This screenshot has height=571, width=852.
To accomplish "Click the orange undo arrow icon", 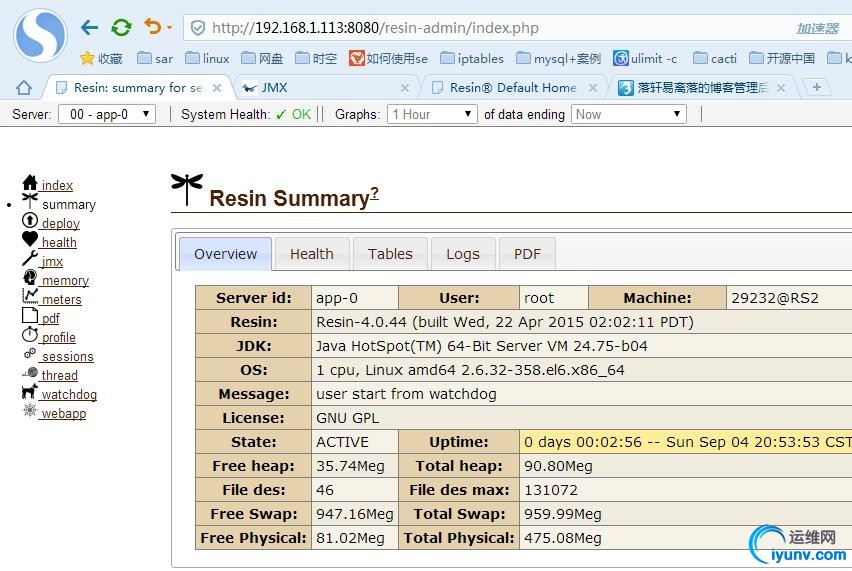I will pyautogui.click(x=153, y=26).
